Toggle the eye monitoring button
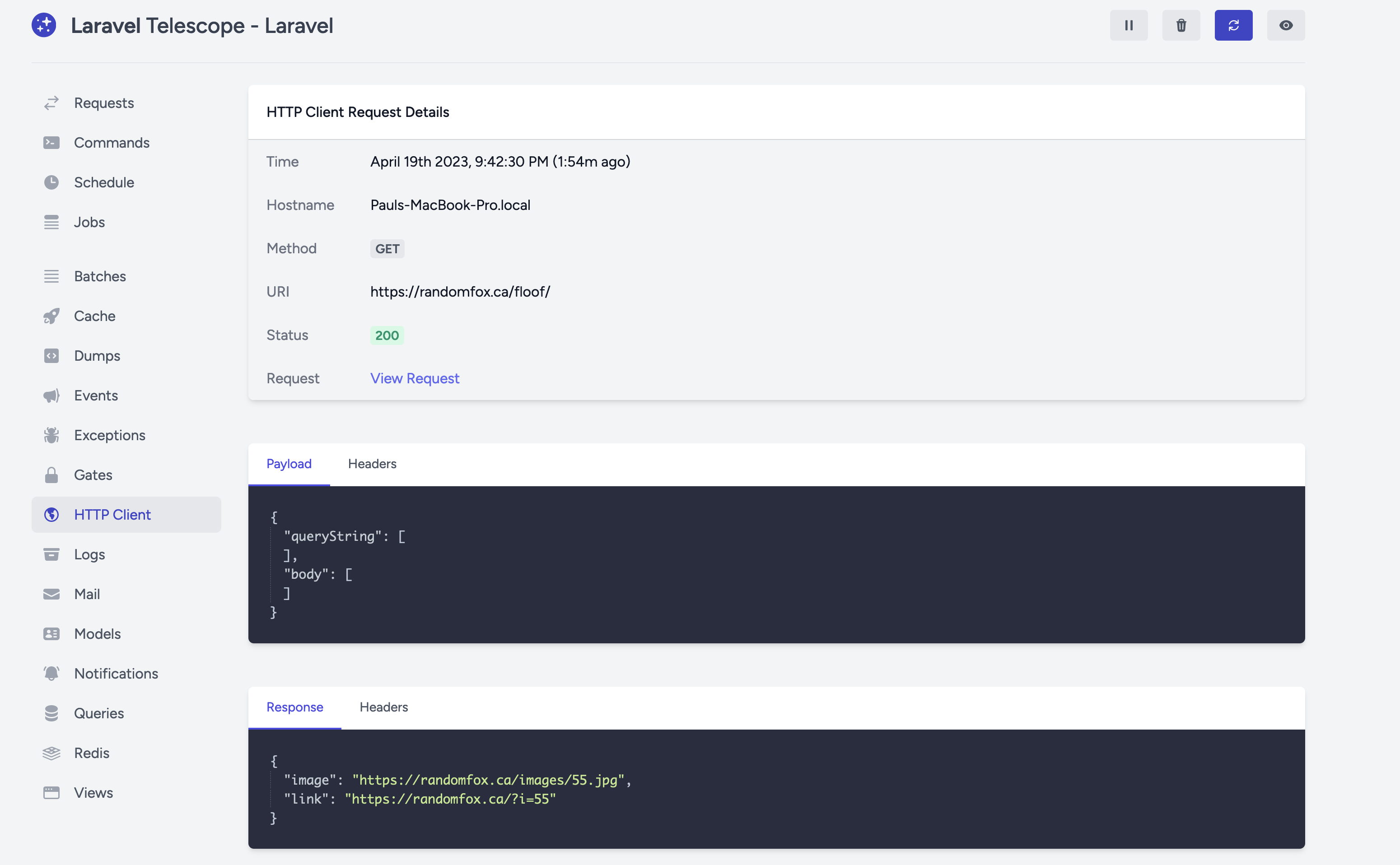The width and height of the screenshot is (1400, 865). (x=1286, y=25)
